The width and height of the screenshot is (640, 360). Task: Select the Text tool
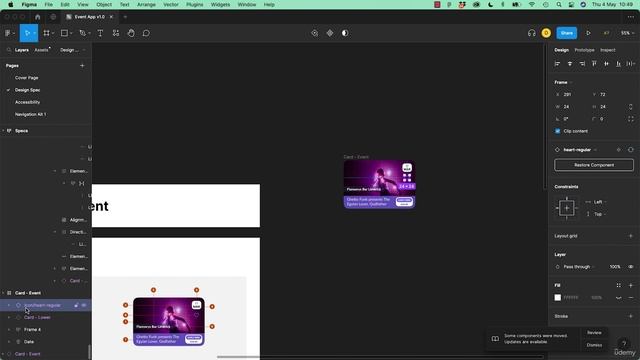pyautogui.click(x=100, y=33)
